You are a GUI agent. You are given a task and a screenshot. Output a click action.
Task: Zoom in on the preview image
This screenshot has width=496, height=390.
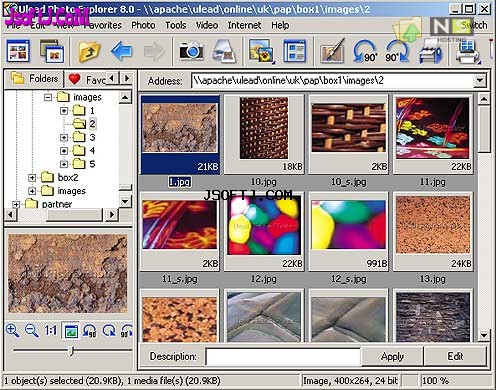pos(13,330)
